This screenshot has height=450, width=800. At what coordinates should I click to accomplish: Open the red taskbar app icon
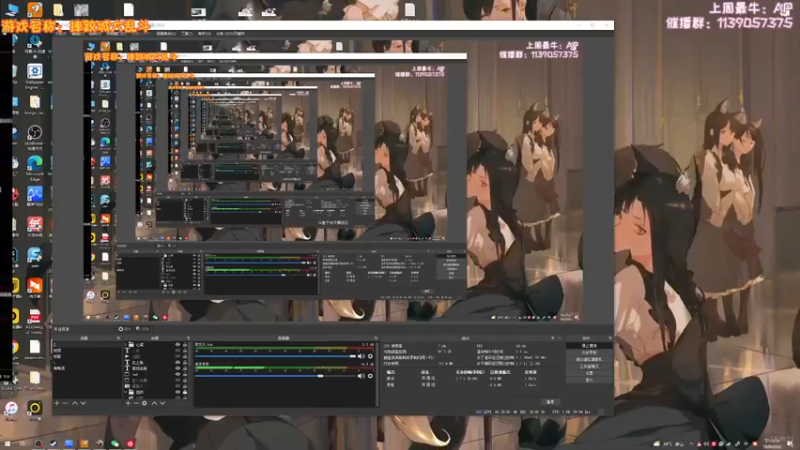(130, 443)
